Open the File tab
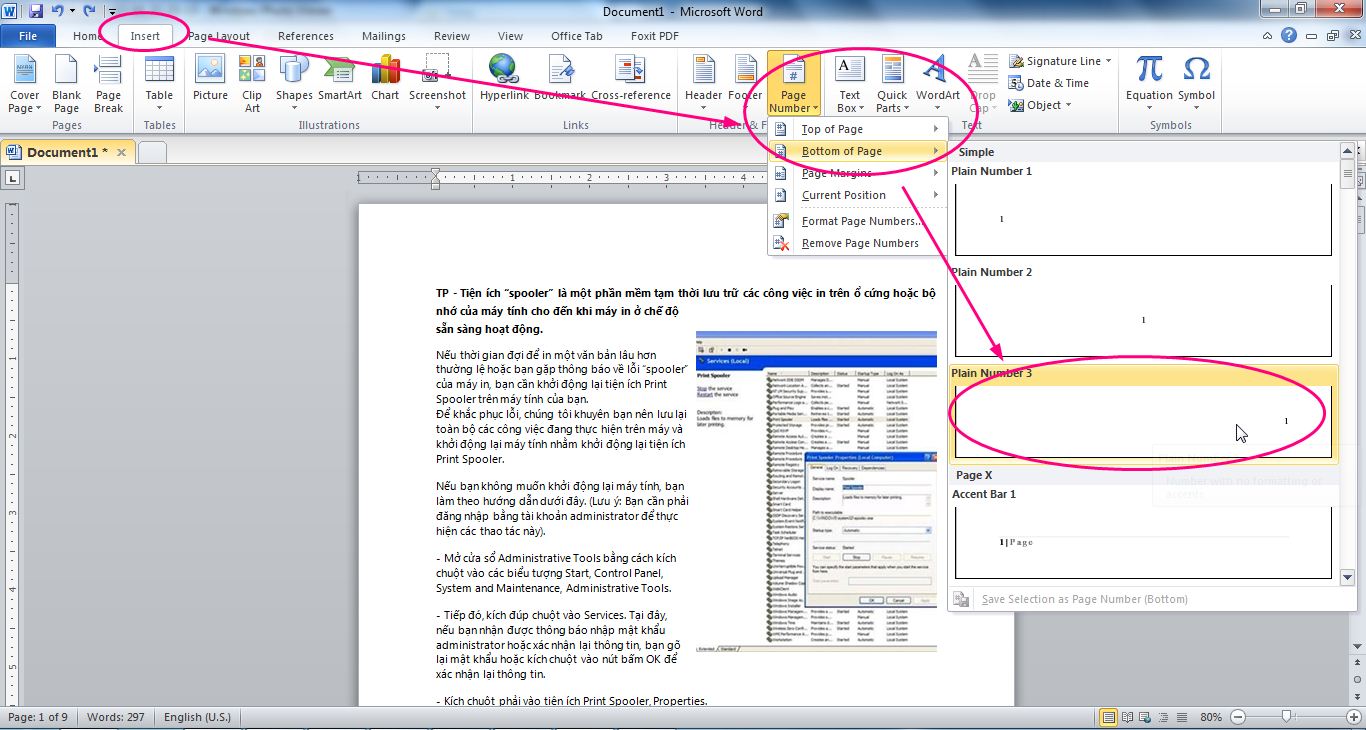 (29, 36)
